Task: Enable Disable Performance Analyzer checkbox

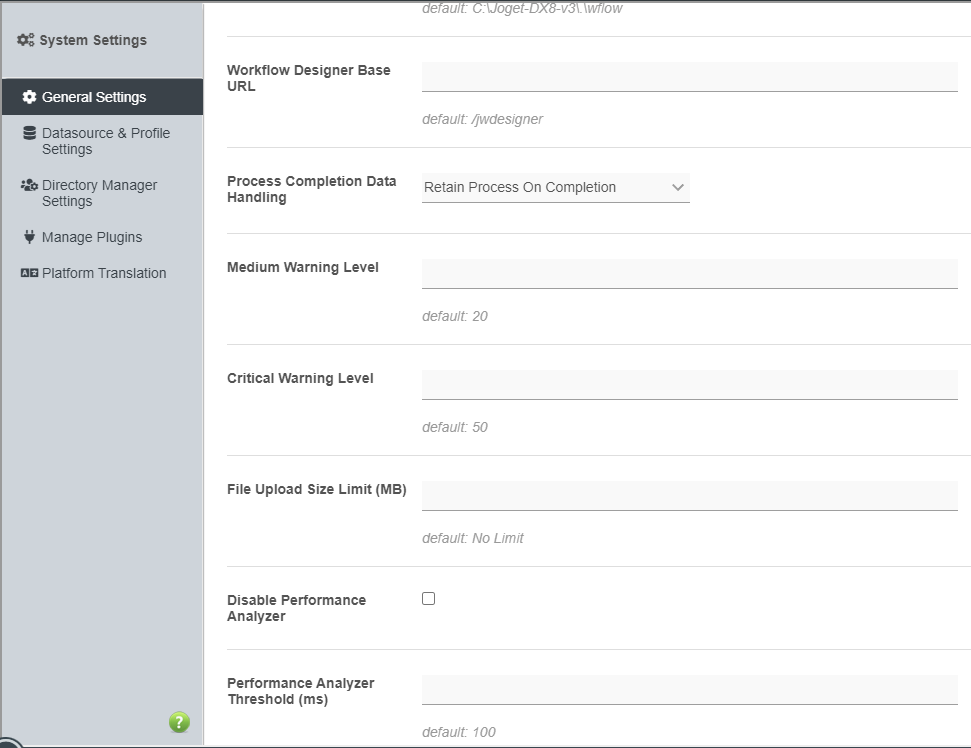Action: 429,599
